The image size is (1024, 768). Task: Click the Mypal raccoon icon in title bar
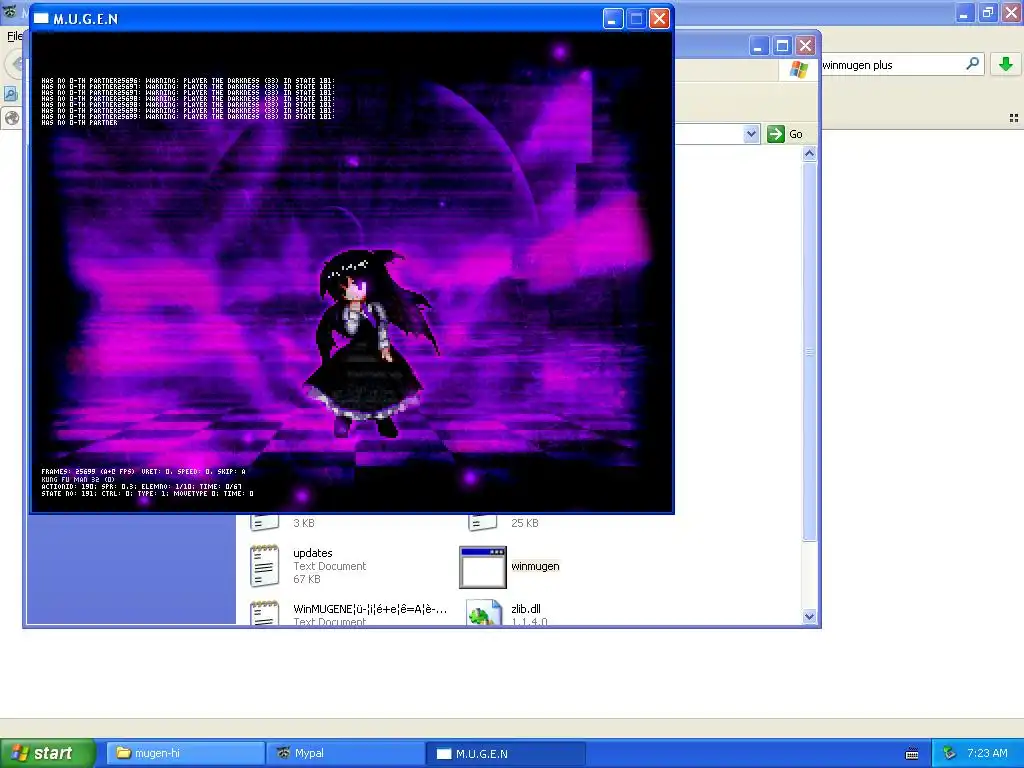click(x=10, y=10)
